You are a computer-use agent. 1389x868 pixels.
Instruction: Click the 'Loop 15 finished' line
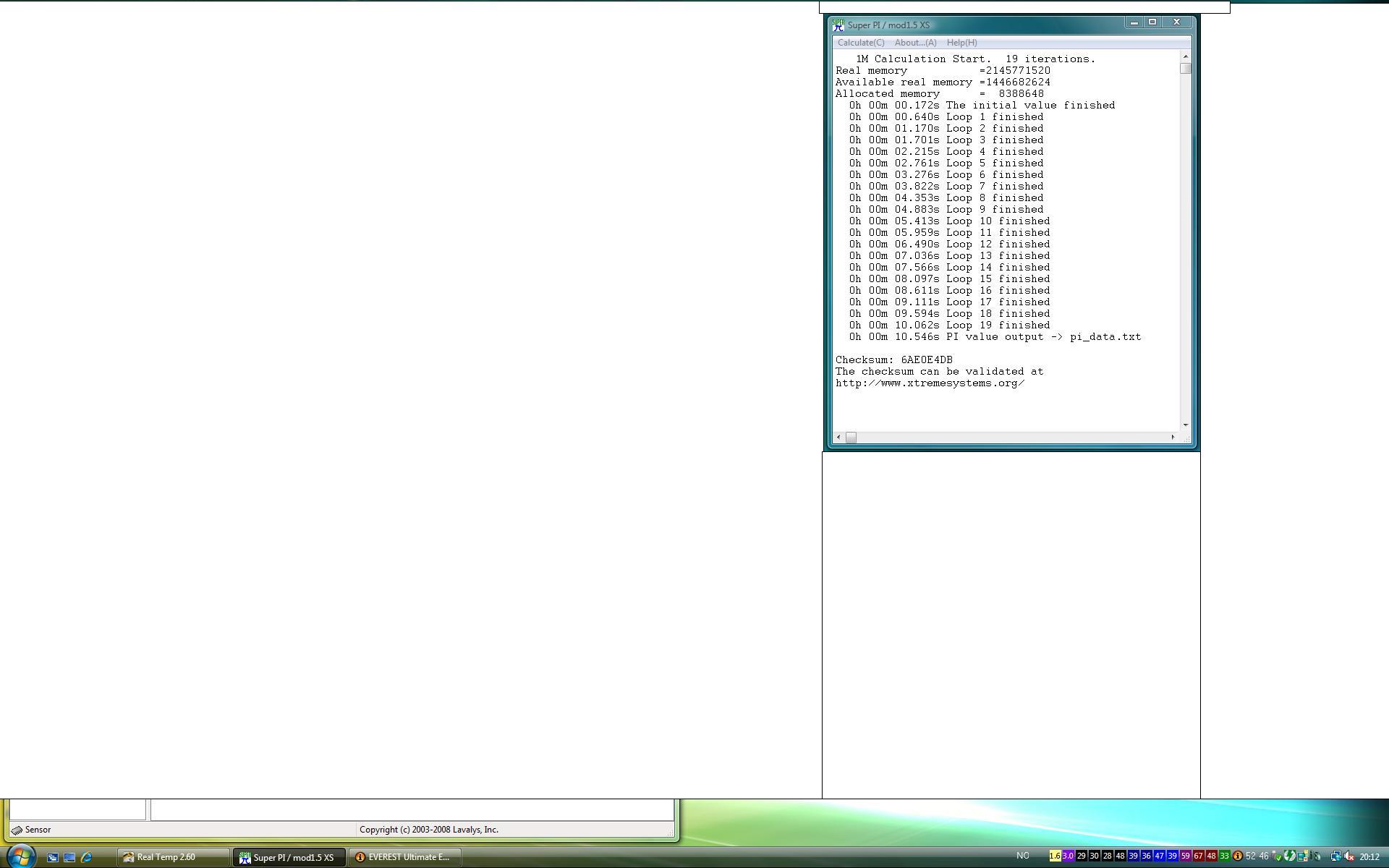[949, 279]
